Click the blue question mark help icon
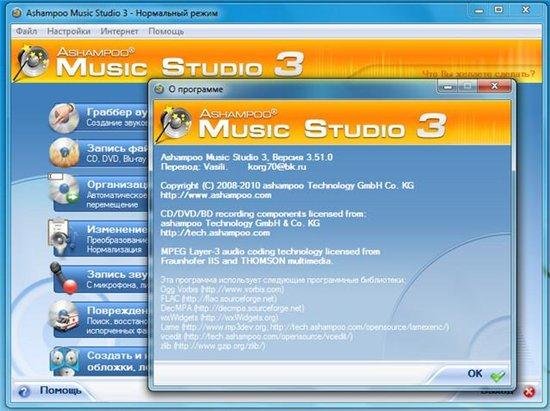The image size is (550, 411). (x=24, y=391)
